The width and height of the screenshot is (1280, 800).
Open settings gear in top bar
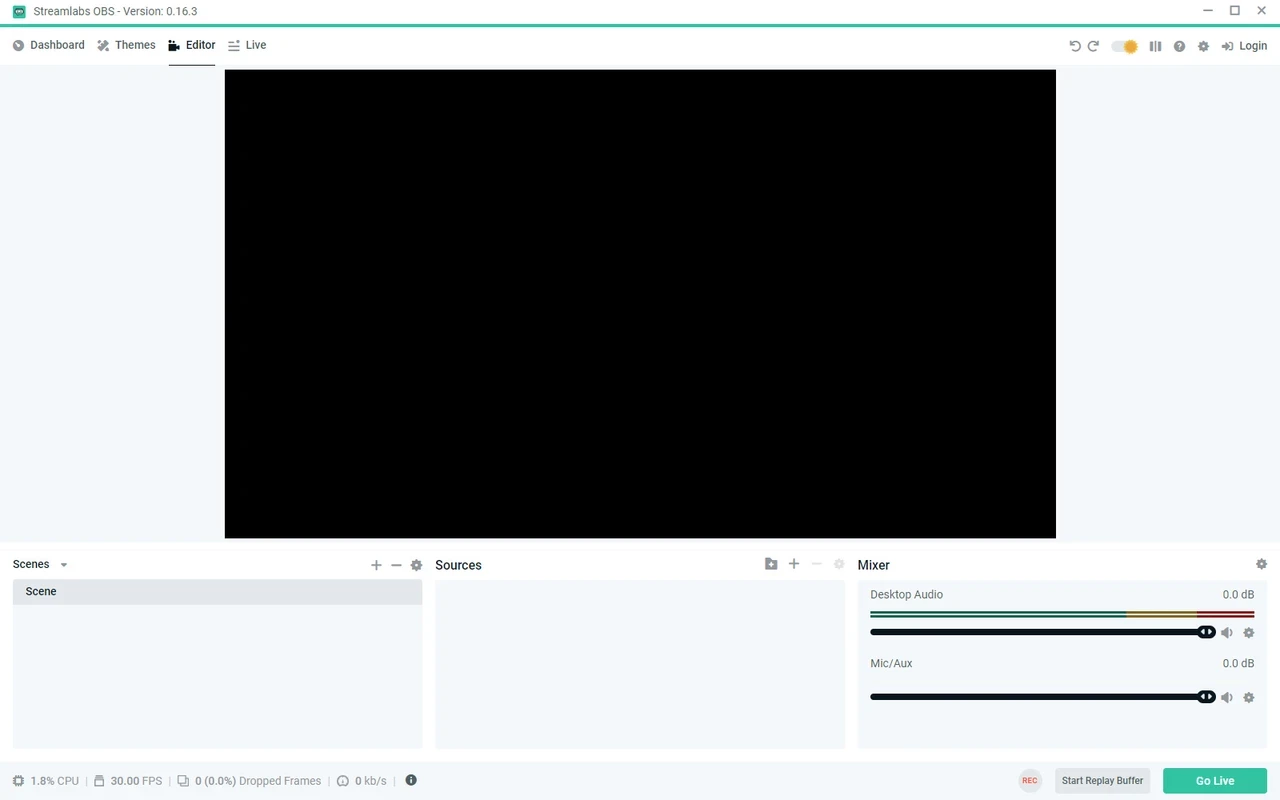1203,46
